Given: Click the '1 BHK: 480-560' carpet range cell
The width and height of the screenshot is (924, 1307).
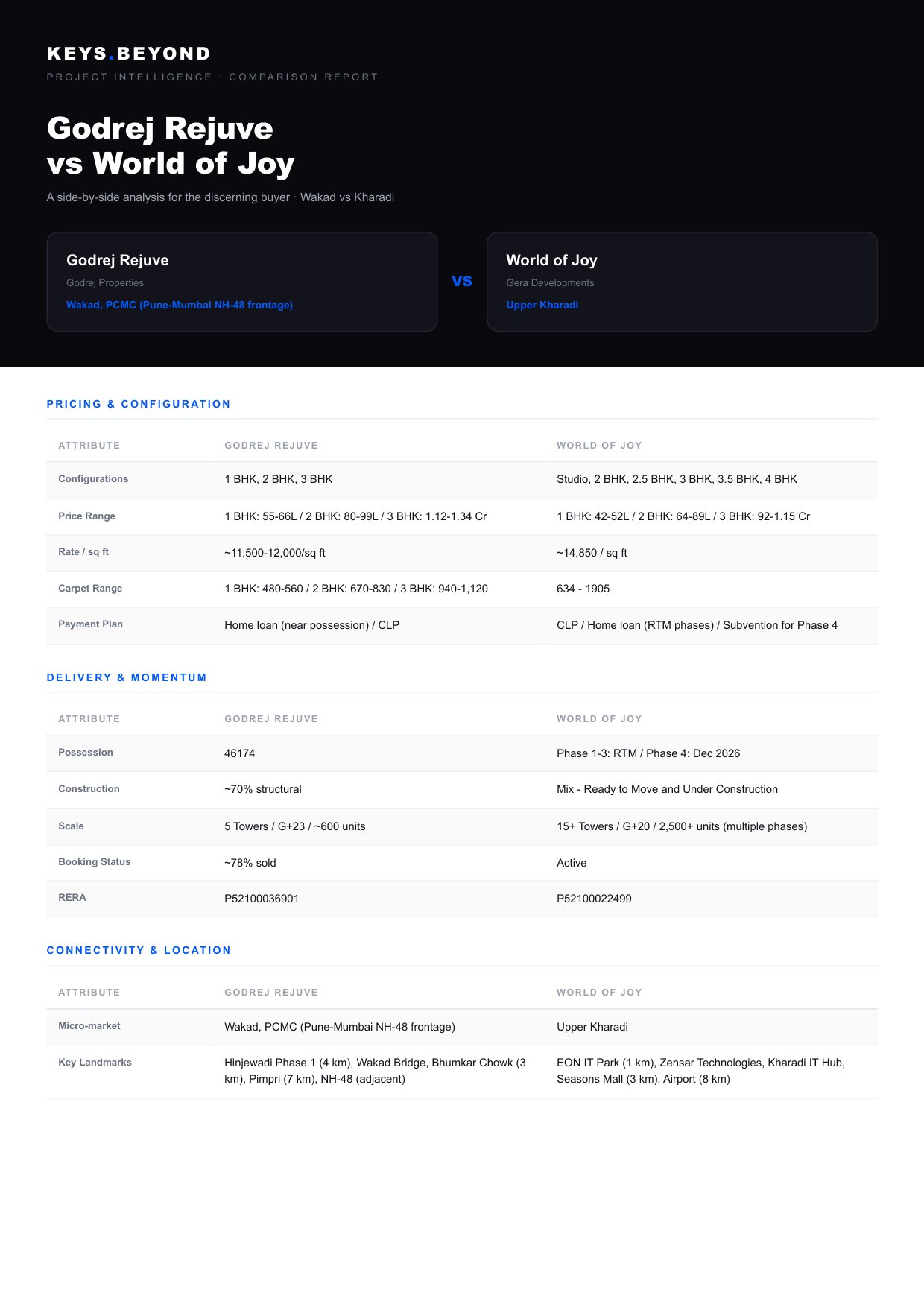Looking at the screenshot, I should click(x=356, y=589).
